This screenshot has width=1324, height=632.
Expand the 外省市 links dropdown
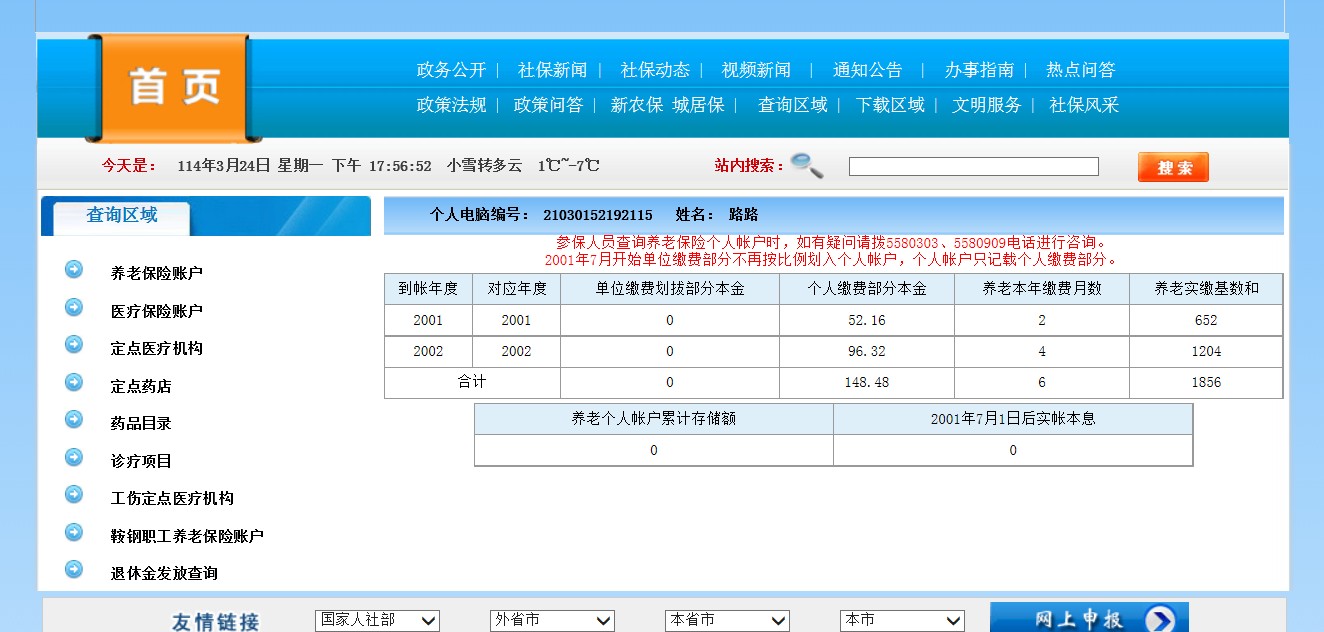pyautogui.click(x=552, y=621)
